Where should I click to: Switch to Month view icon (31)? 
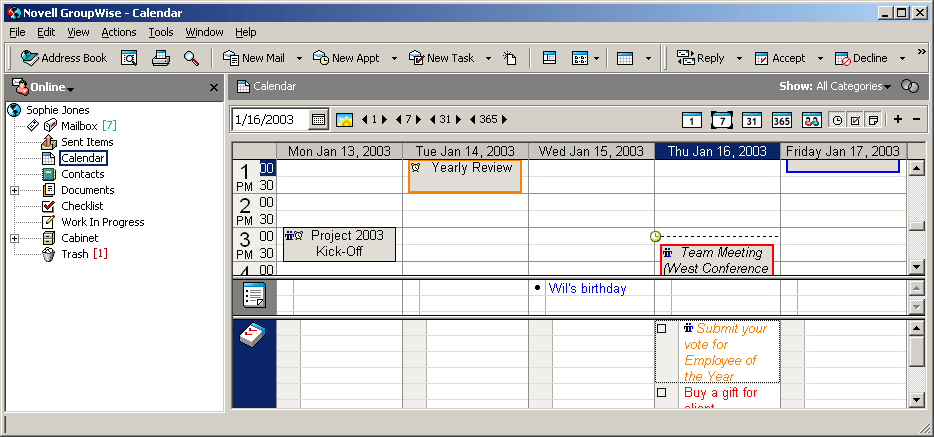[x=752, y=120]
